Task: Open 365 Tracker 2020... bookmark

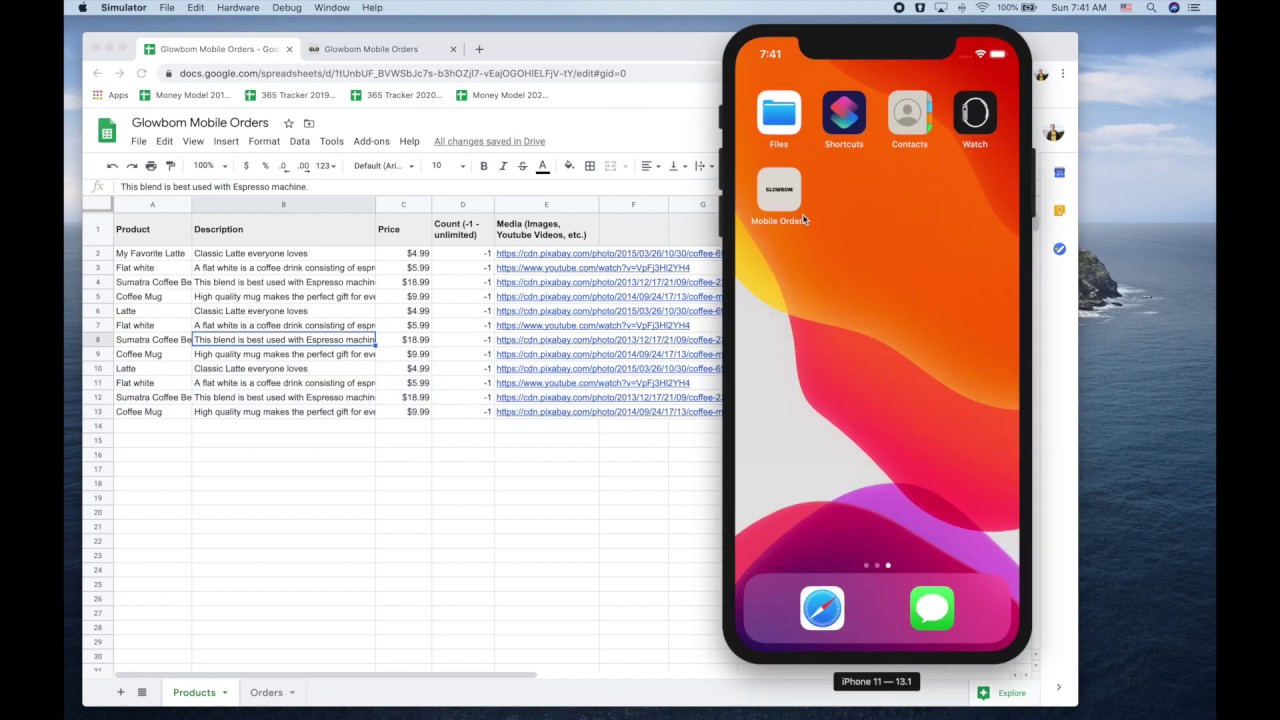Action: point(396,95)
